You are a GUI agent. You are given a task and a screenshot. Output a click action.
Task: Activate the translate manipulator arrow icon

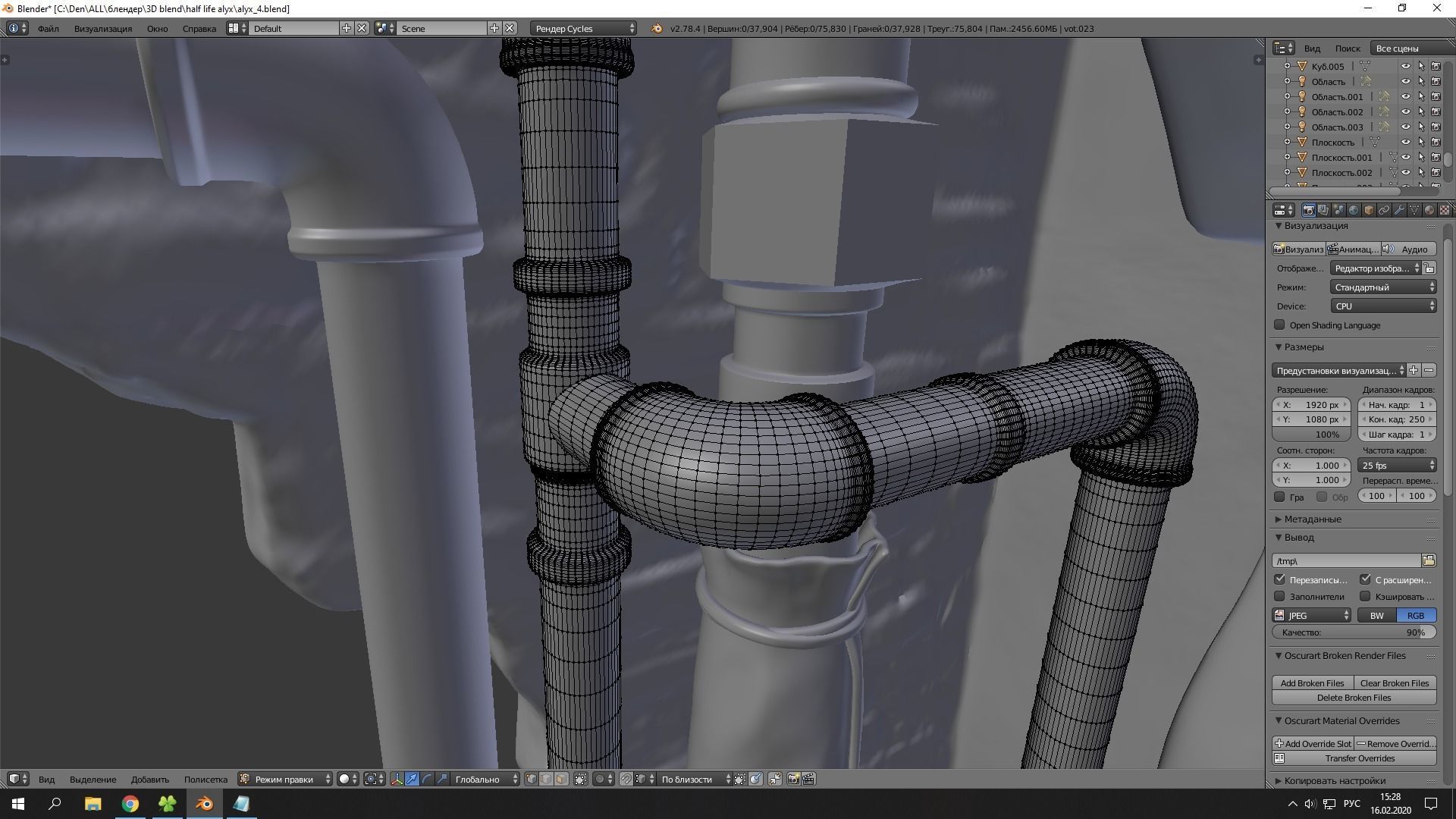(412, 779)
